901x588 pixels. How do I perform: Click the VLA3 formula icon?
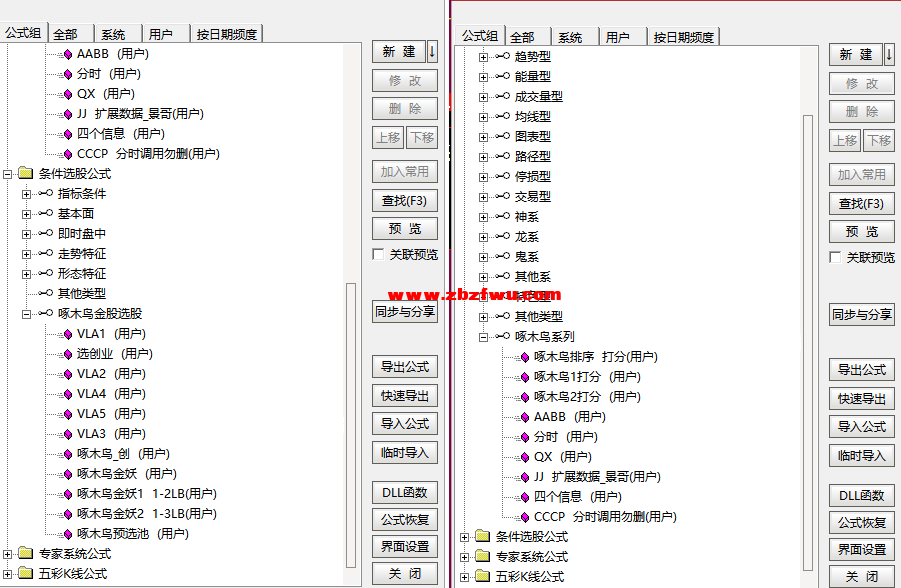[68, 435]
